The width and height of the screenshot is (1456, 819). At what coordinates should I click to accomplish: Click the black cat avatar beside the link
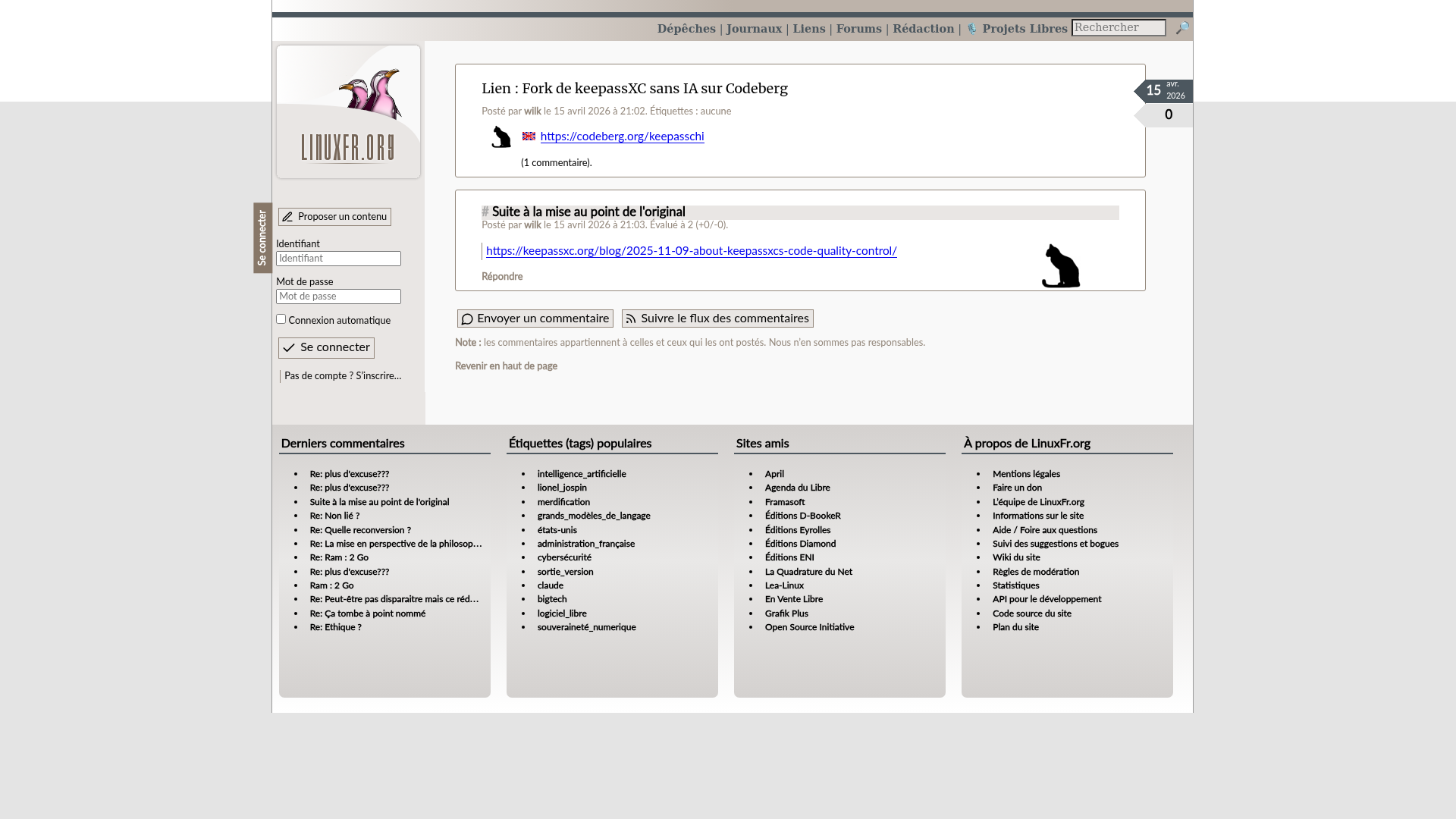point(501,137)
